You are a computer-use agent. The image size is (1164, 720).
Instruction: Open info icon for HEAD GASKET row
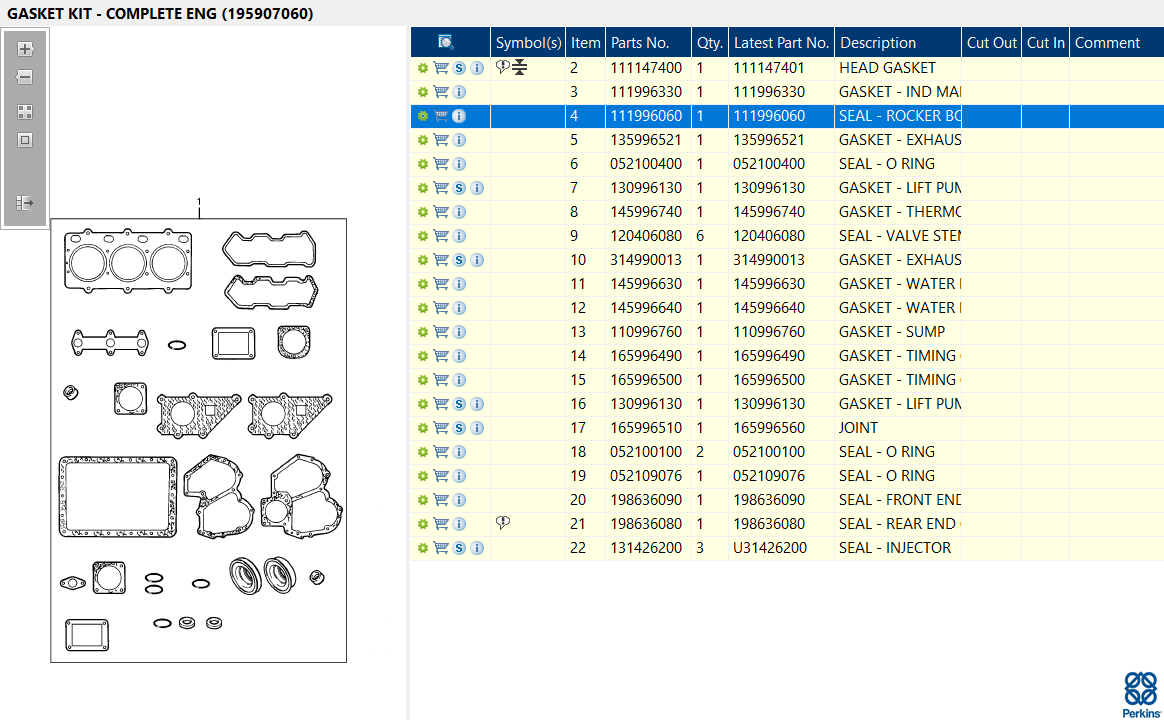[477, 68]
